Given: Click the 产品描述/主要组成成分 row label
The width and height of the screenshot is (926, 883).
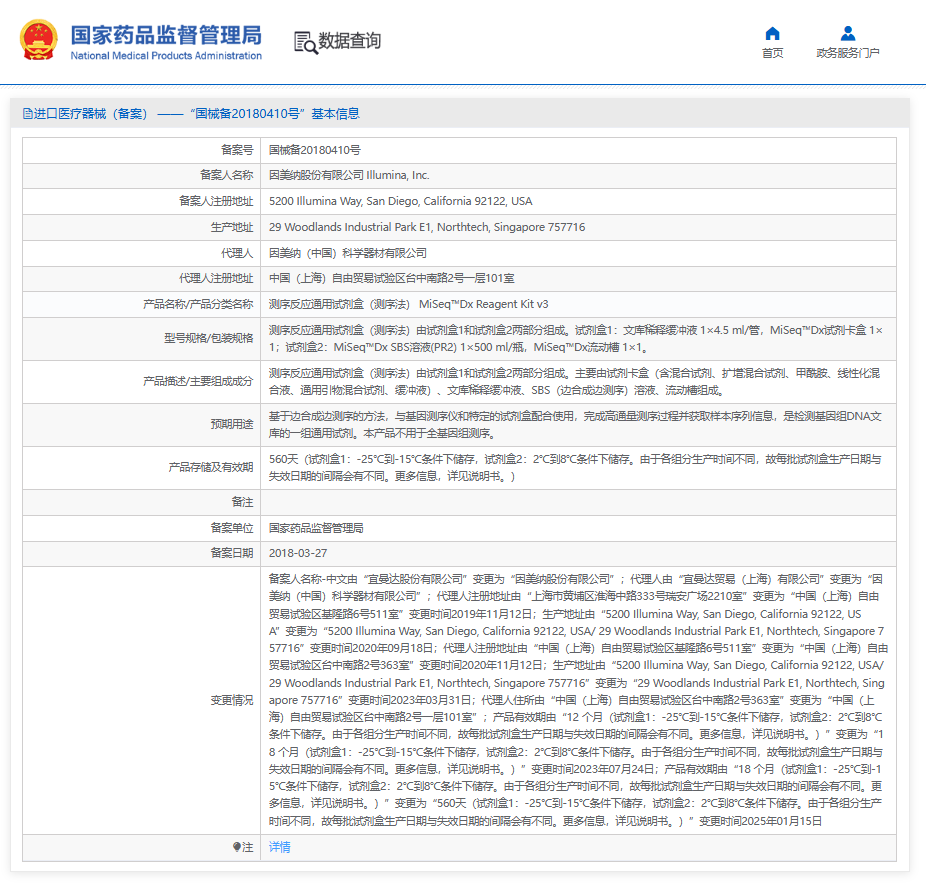Looking at the screenshot, I should [x=198, y=382].
